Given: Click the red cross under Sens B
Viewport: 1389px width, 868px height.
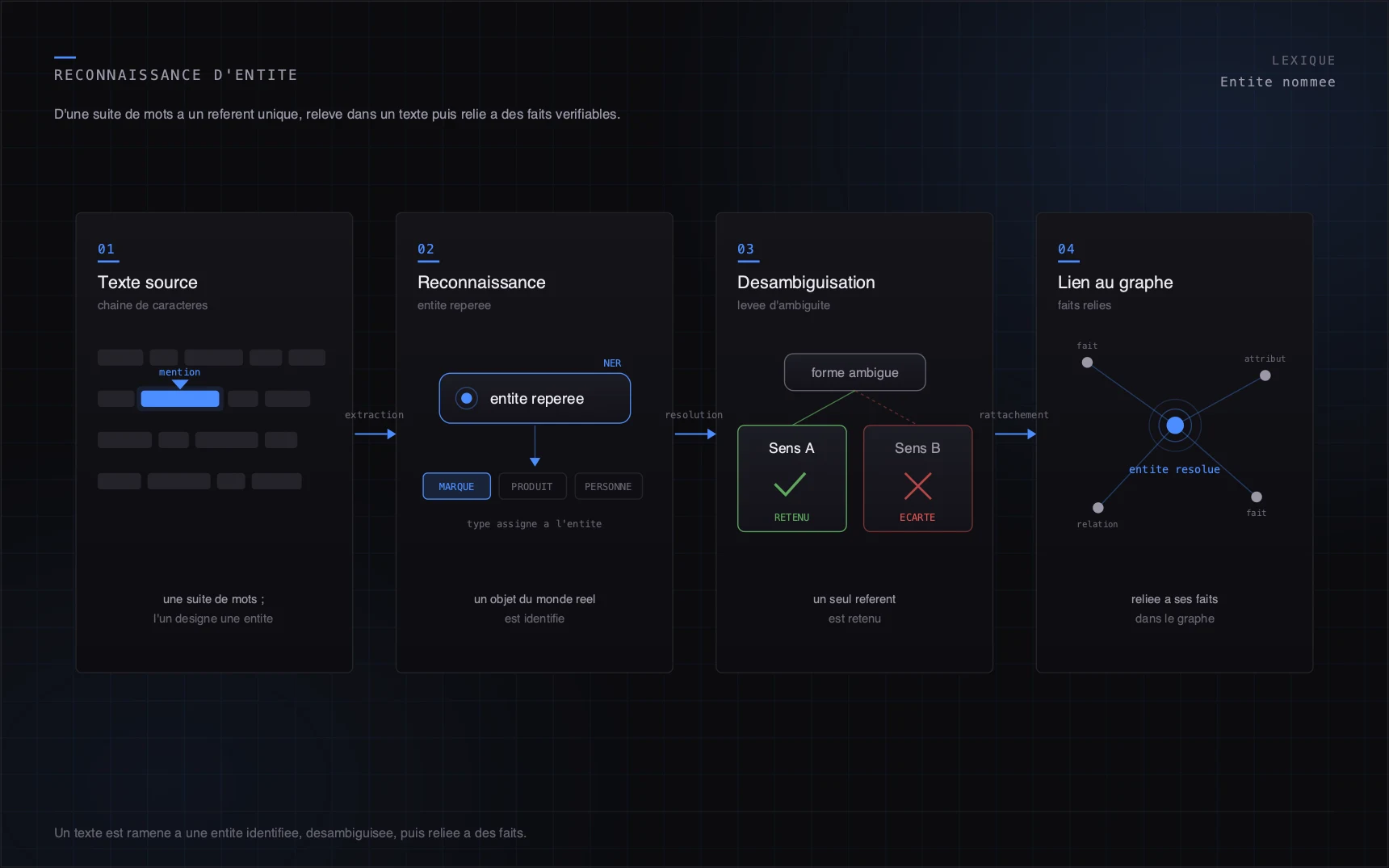Looking at the screenshot, I should tap(917, 485).
